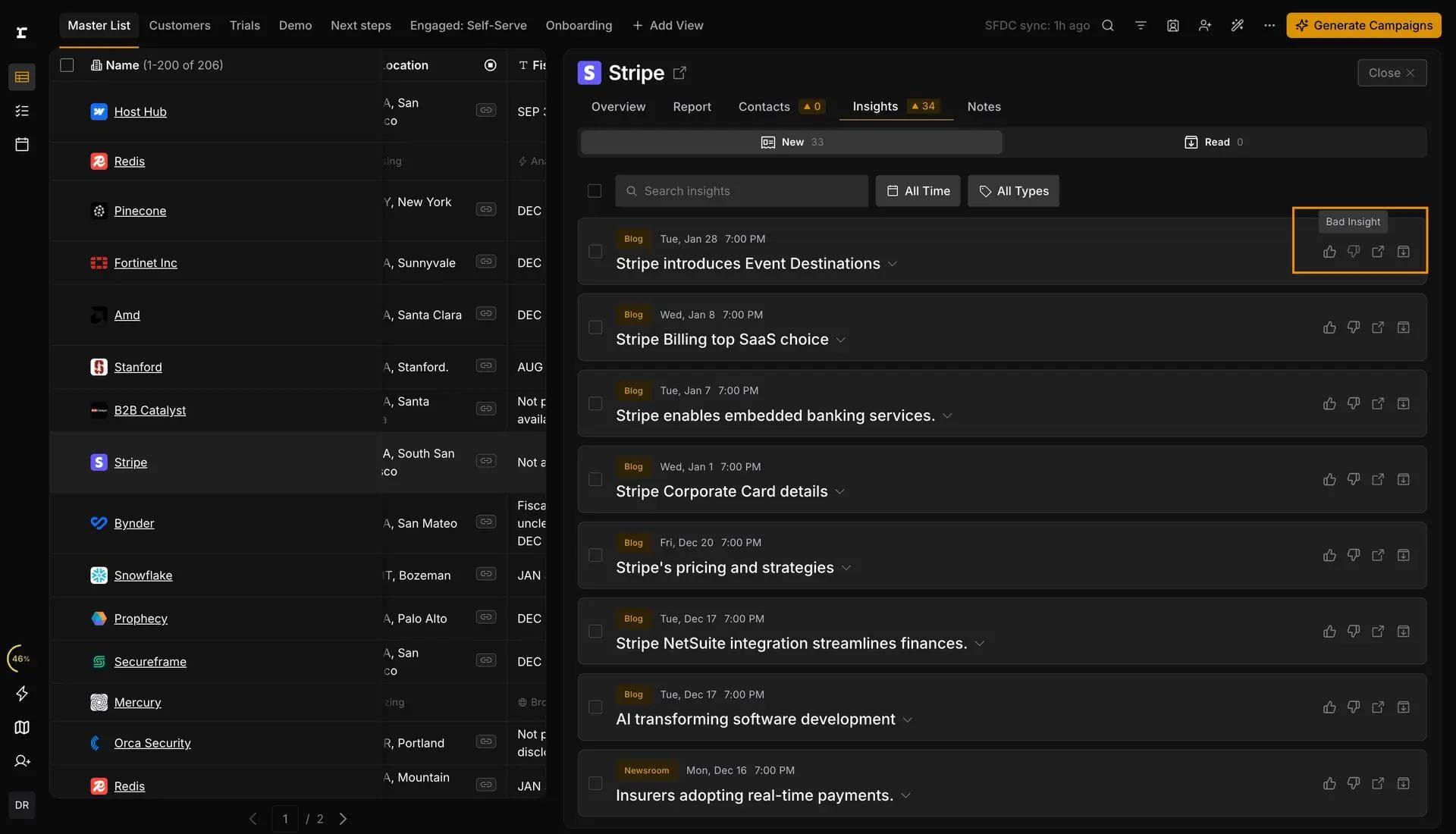The height and width of the screenshot is (834, 1456).
Task: Click the Generate Campaigns button
Action: pos(1363,26)
